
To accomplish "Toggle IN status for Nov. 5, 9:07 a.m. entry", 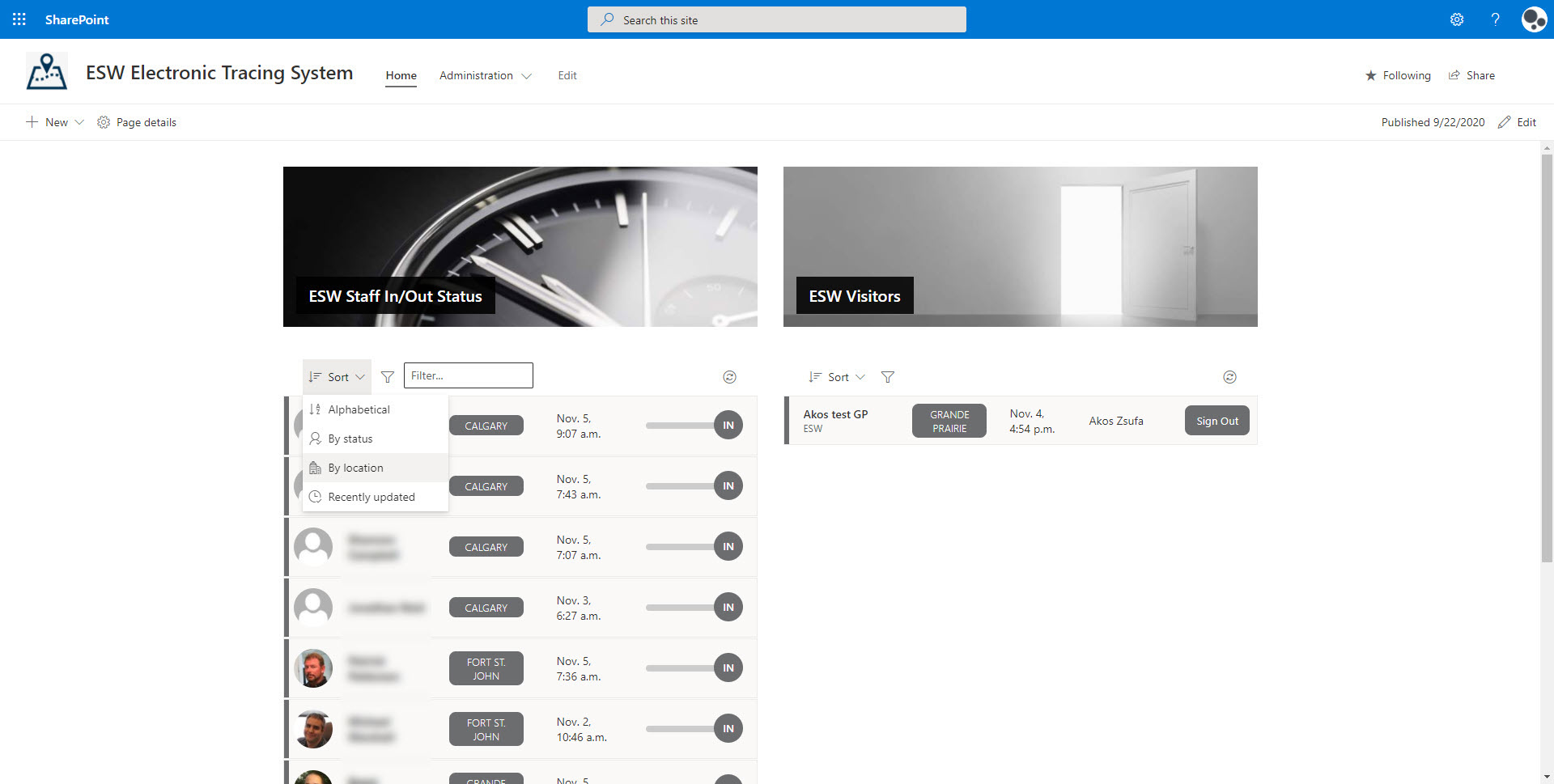I will tap(728, 426).
